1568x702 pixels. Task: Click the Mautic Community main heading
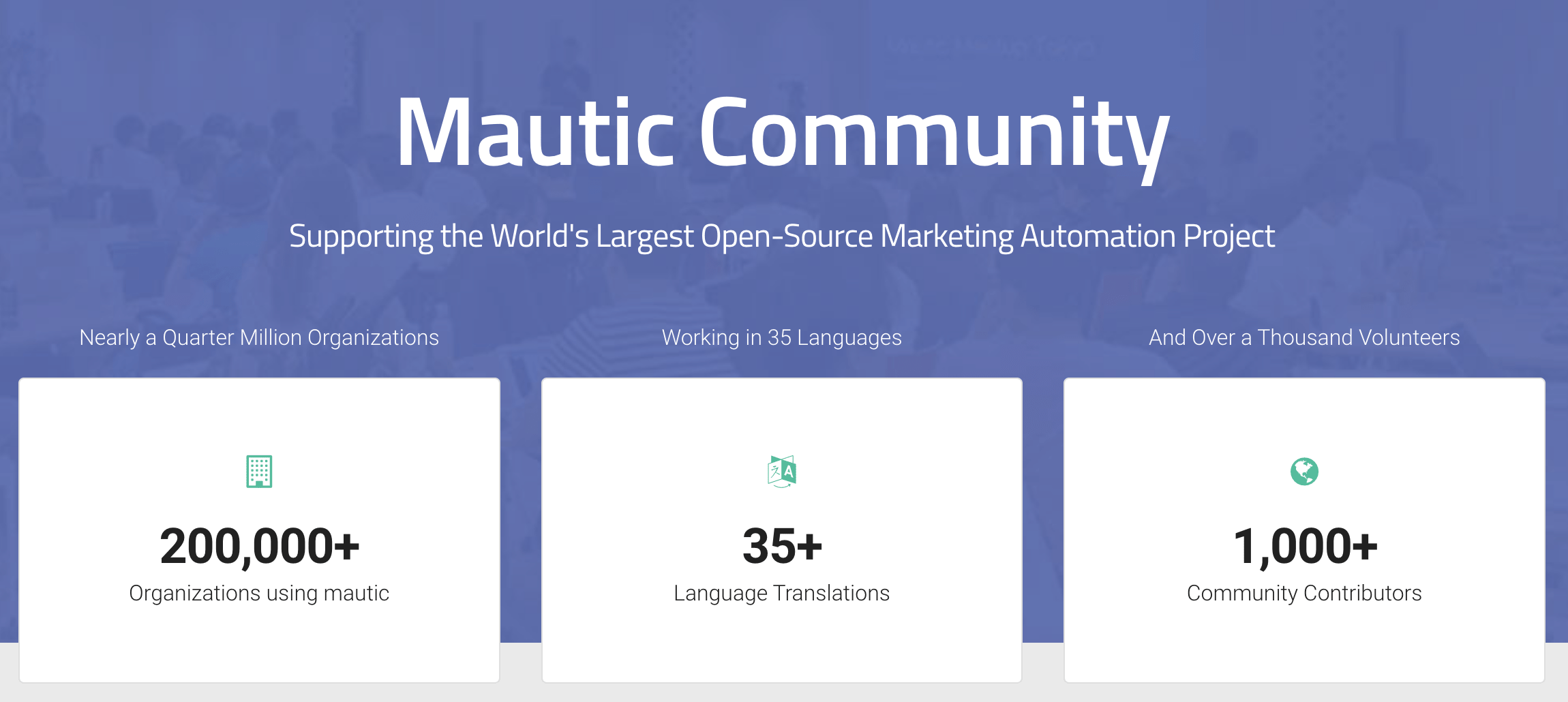(x=782, y=132)
